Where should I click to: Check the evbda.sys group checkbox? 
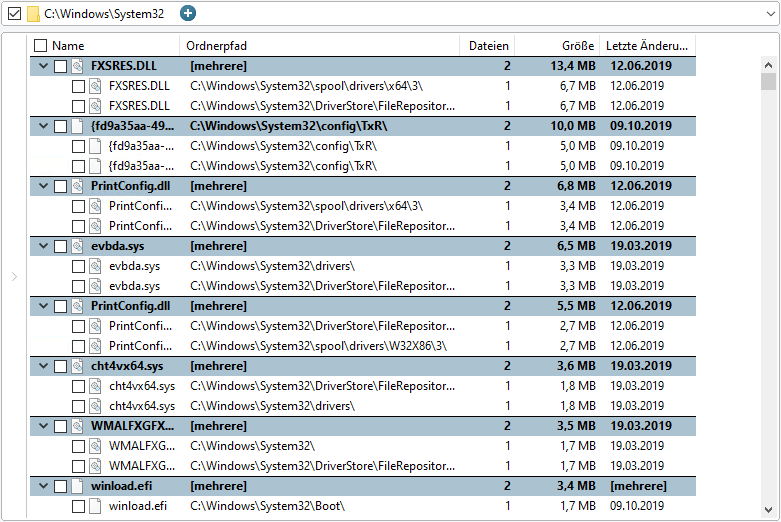pyautogui.click(x=60, y=246)
